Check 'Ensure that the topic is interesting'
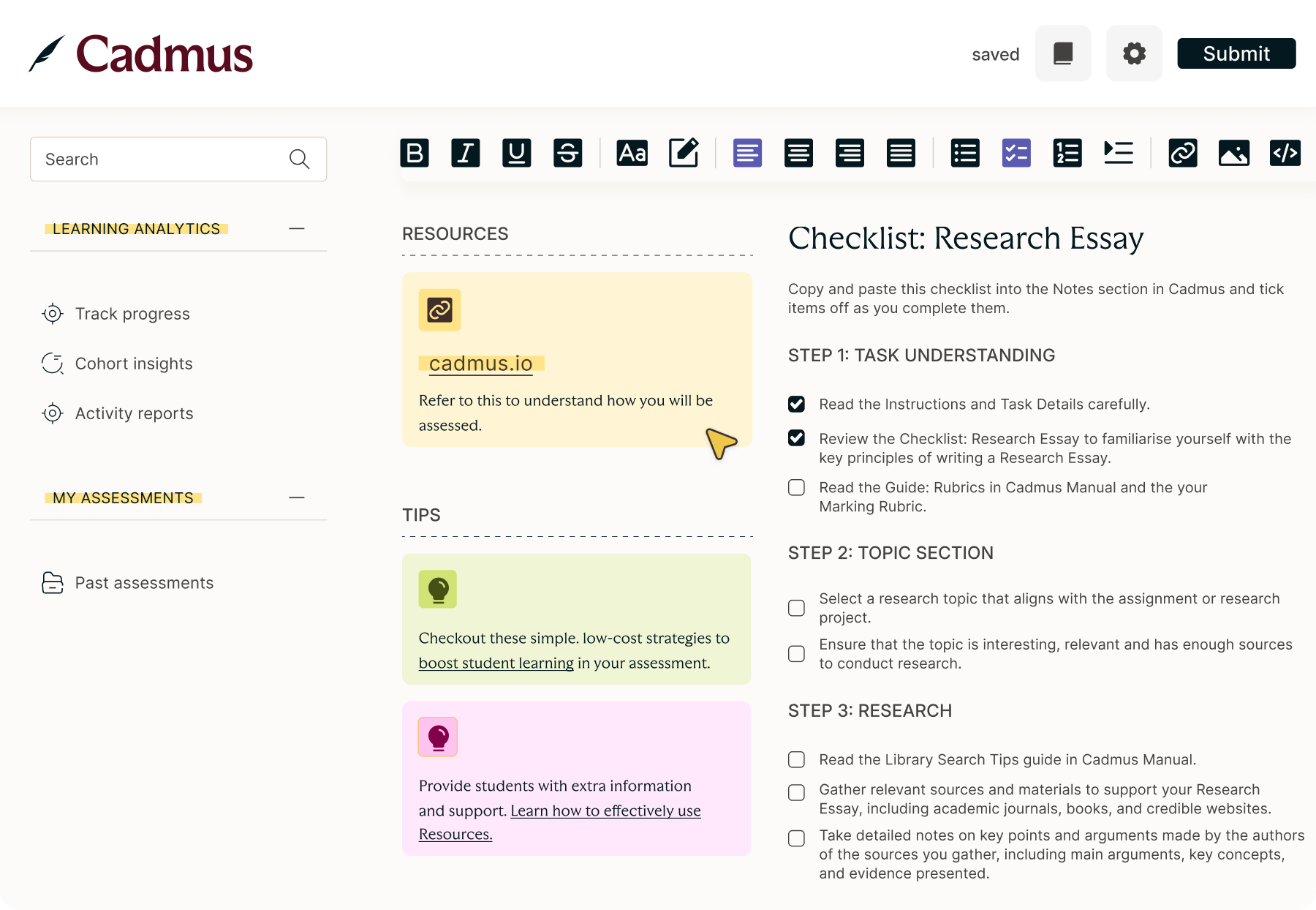The height and width of the screenshot is (910, 1316). [x=796, y=653]
